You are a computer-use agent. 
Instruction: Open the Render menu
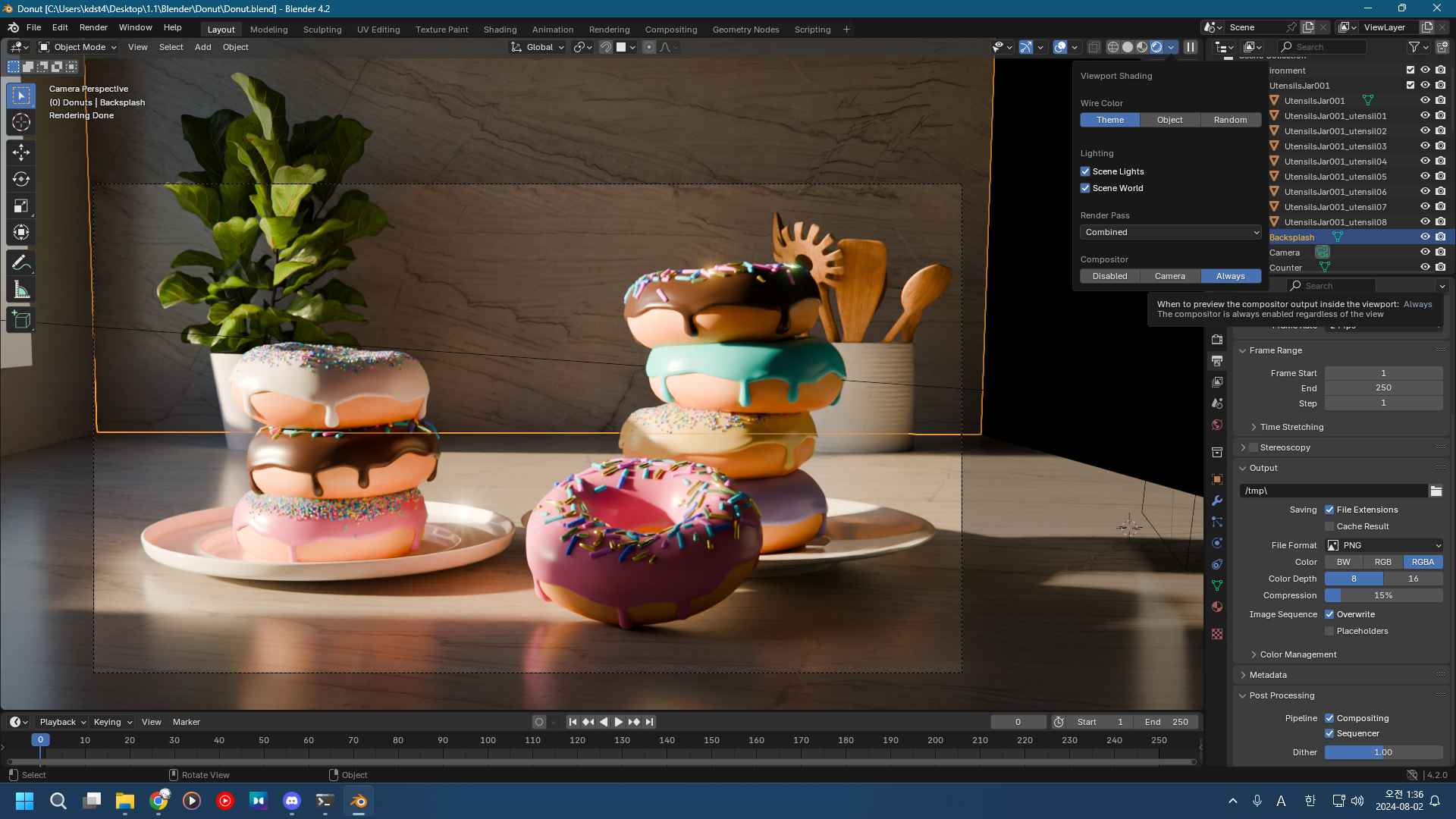93,27
